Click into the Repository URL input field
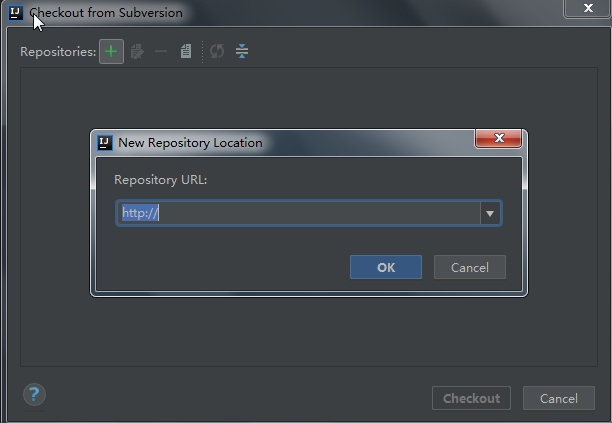 pyautogui.click(x=299, y=213)
